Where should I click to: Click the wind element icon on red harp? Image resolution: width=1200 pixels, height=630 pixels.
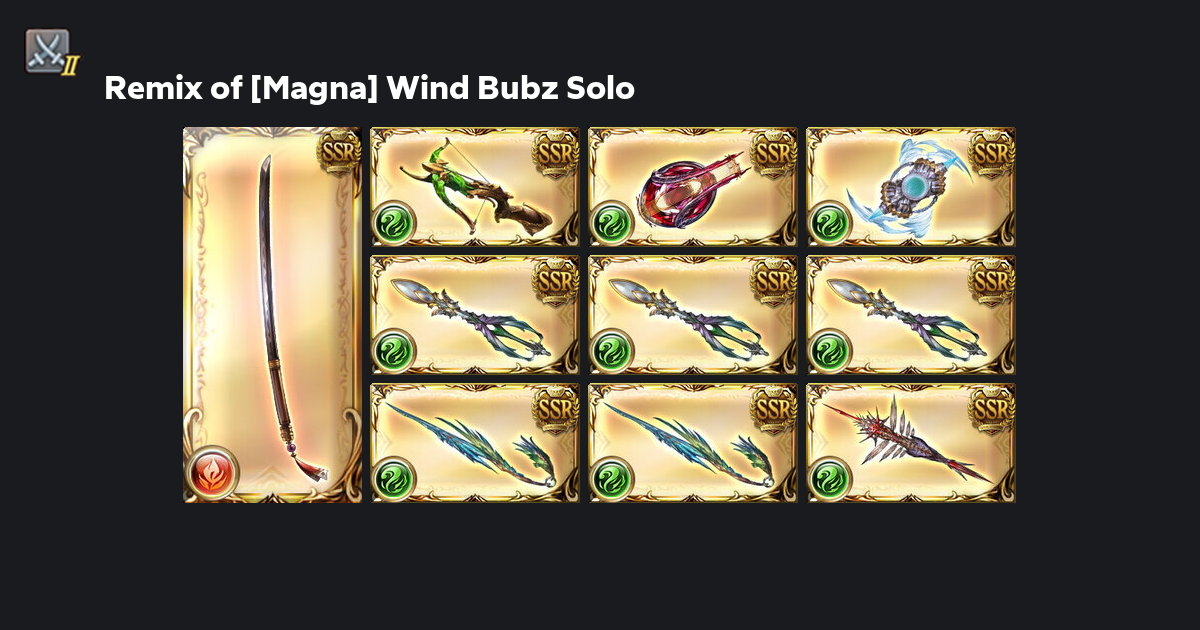pos(611,222)
